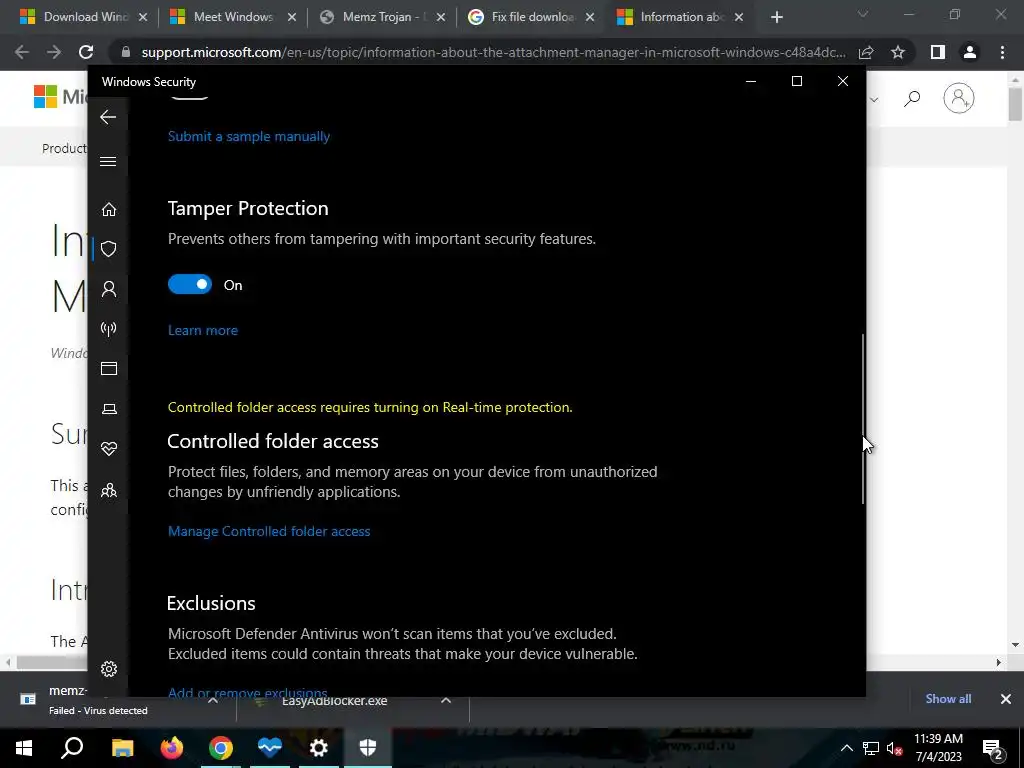Open Submit a sample manually link

[x=249, y=136]
